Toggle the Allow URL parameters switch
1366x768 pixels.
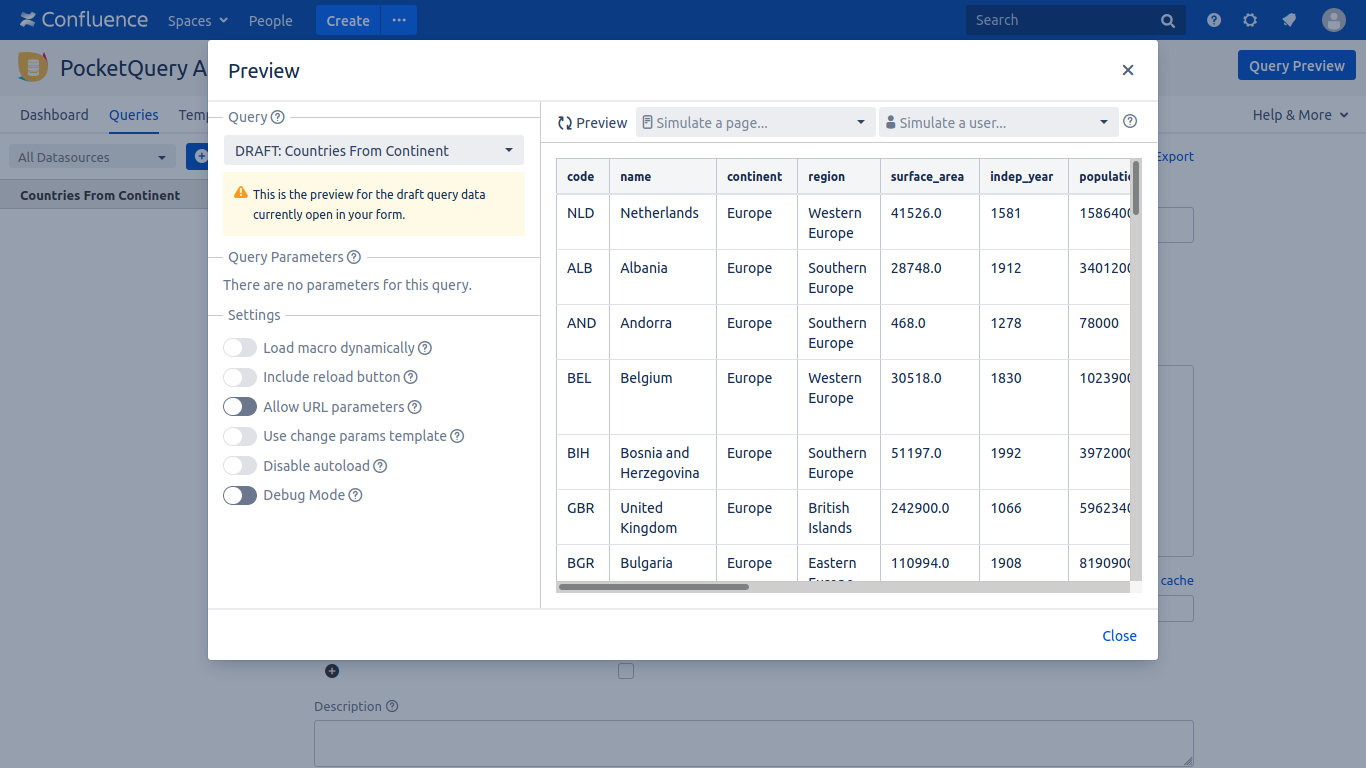pos(240,407)
